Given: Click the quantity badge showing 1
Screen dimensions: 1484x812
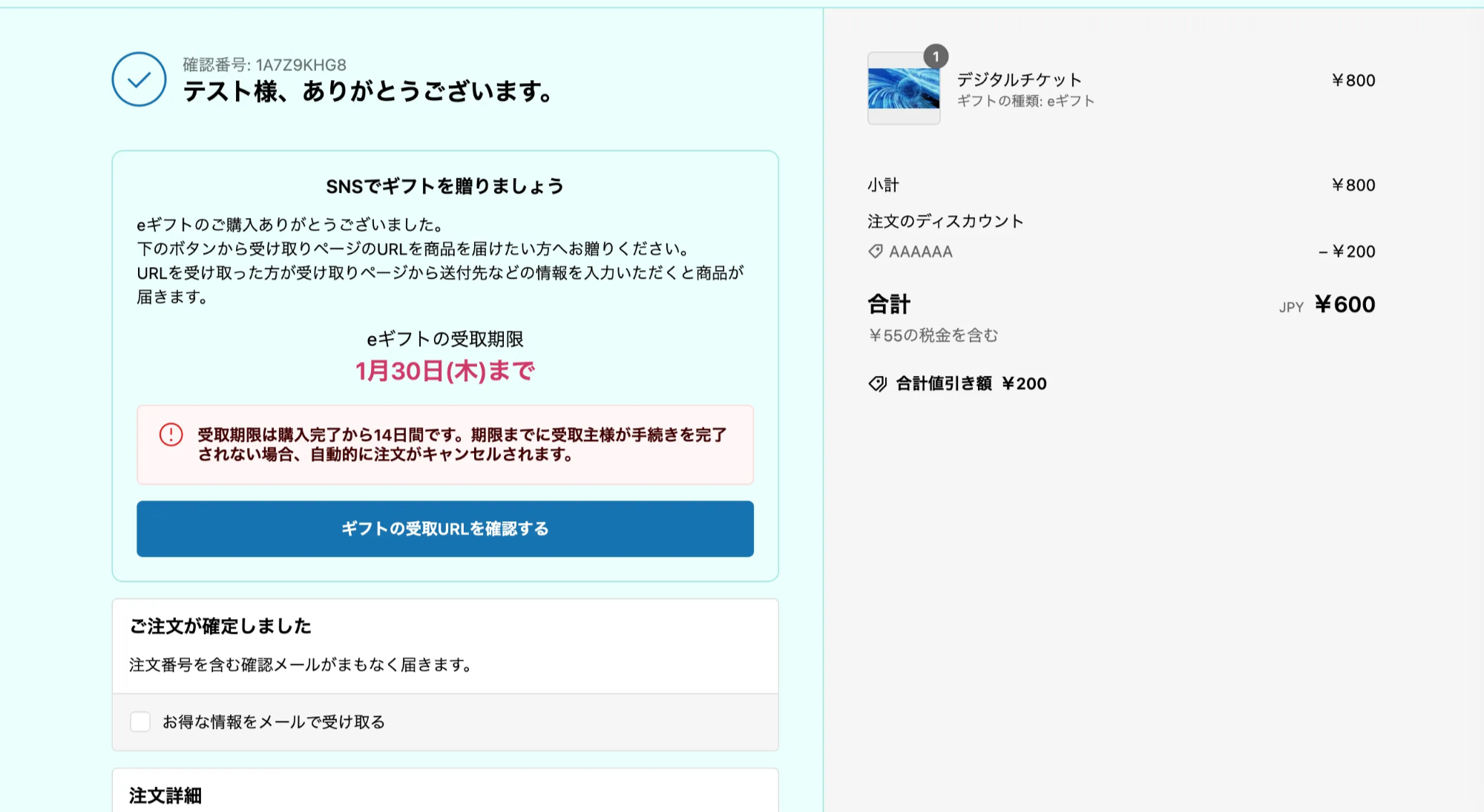Looking at the screenshot, I should click(936, 56).
